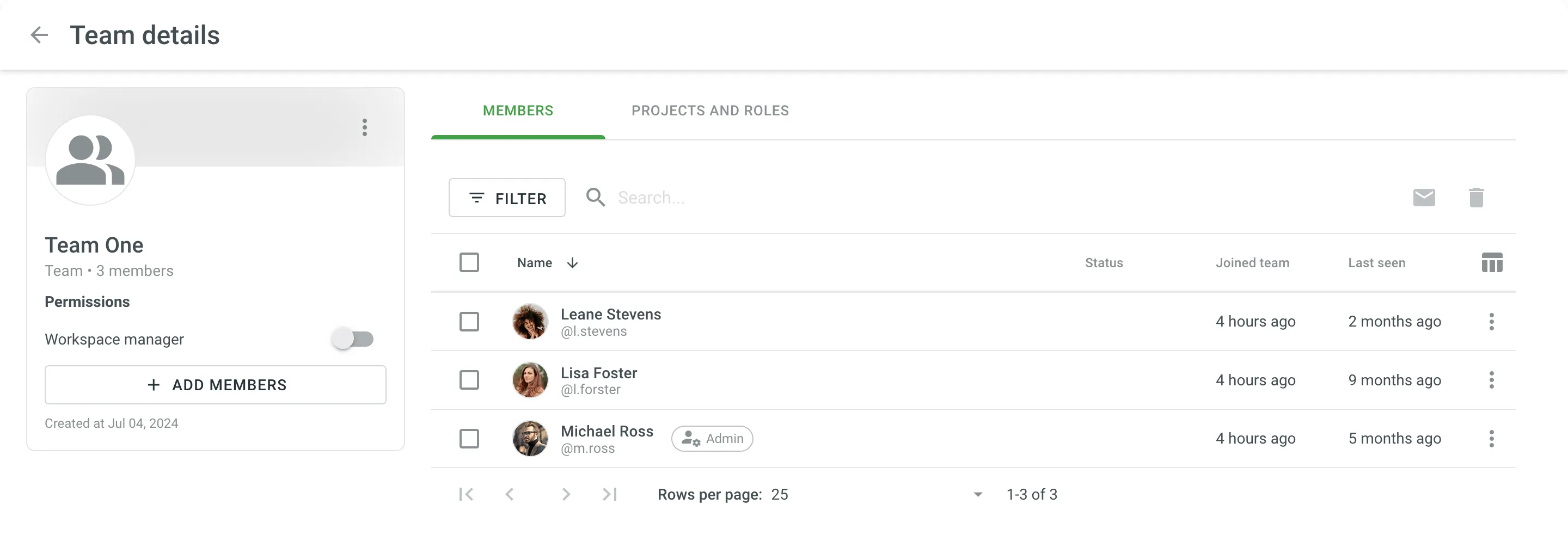Expand the Rows per page dropdown

978,495
